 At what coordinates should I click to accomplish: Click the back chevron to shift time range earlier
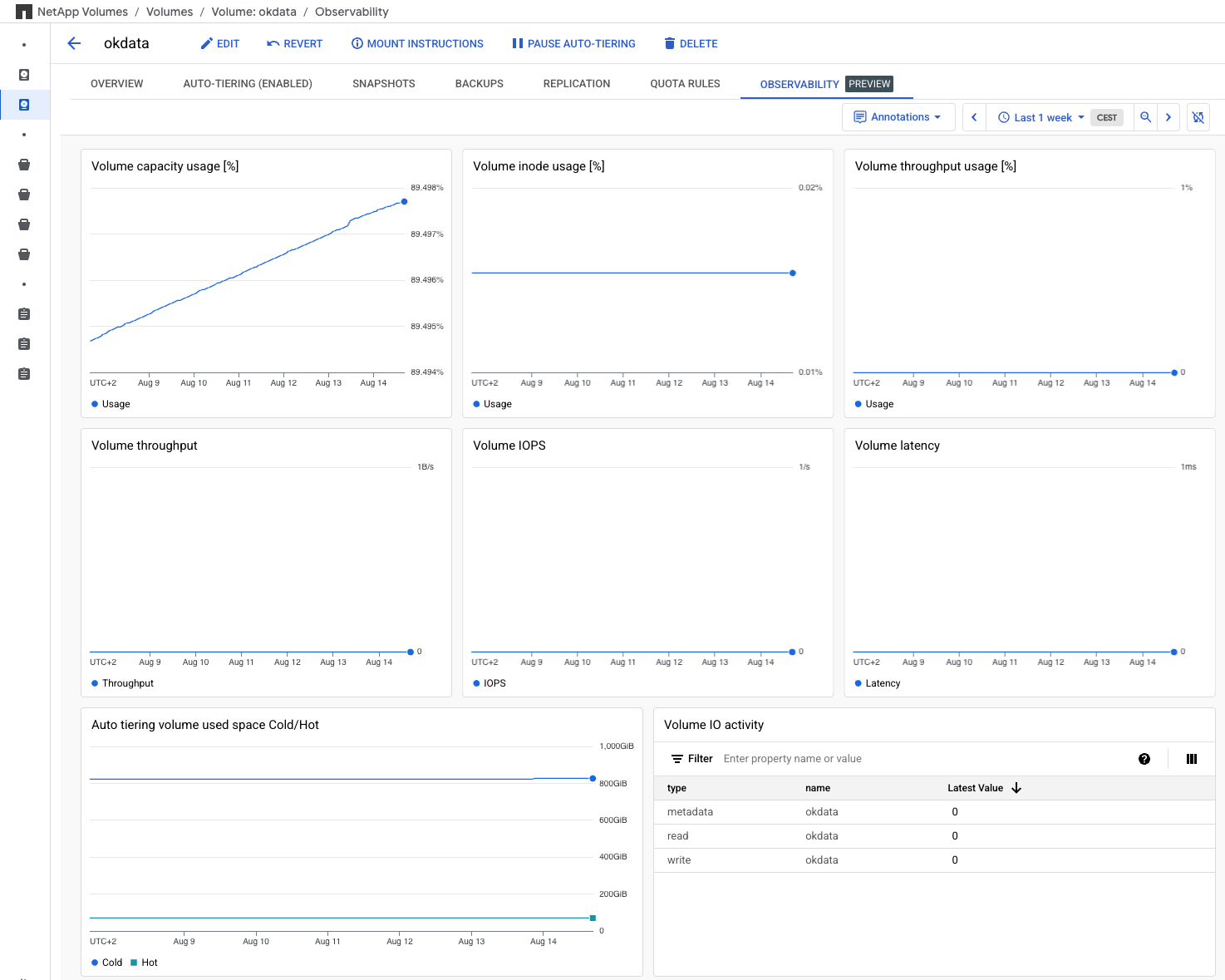(x=974, y=117)
